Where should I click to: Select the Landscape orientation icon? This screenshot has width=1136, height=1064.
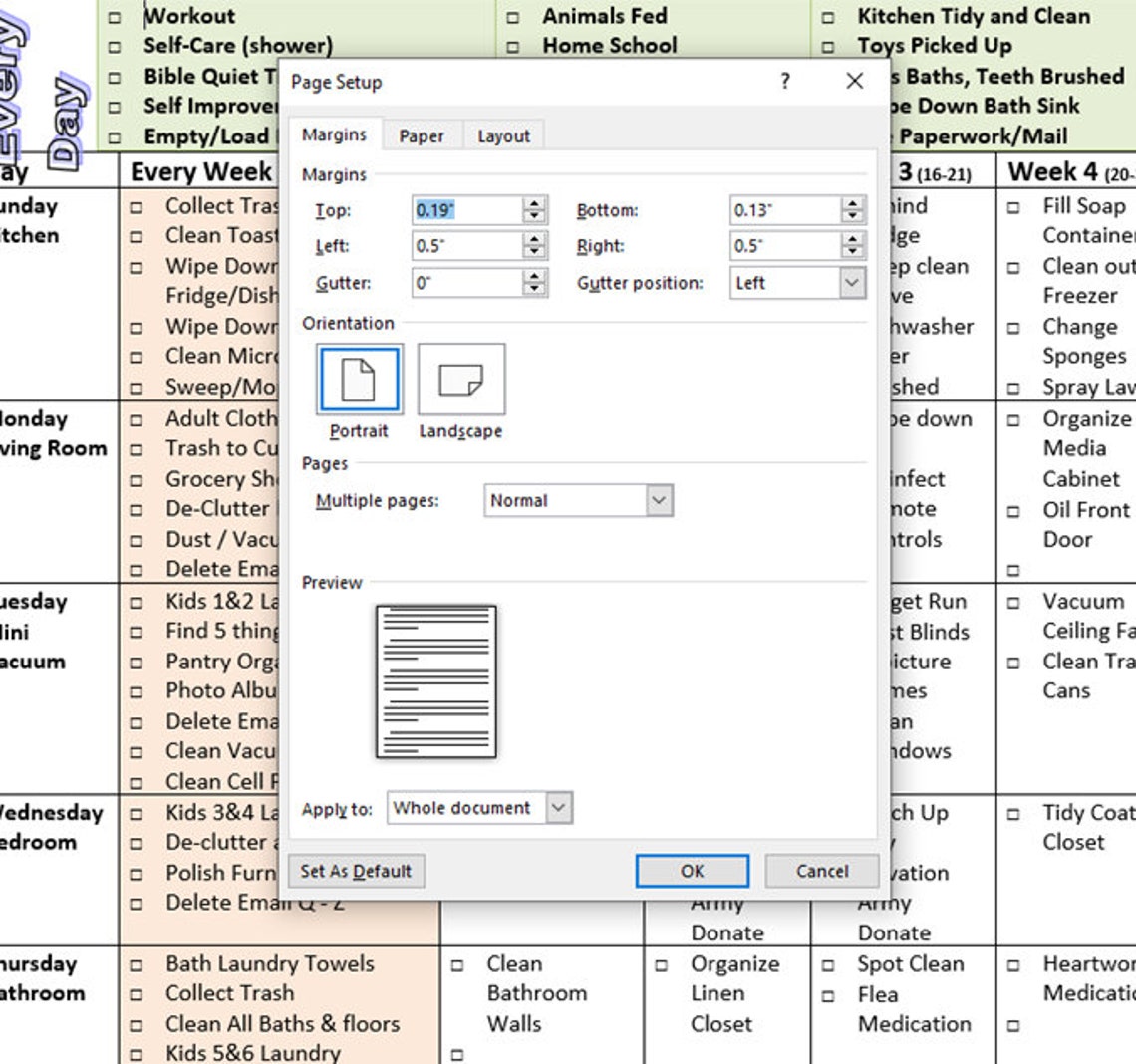pyautogui.click(x=459, y=379)
